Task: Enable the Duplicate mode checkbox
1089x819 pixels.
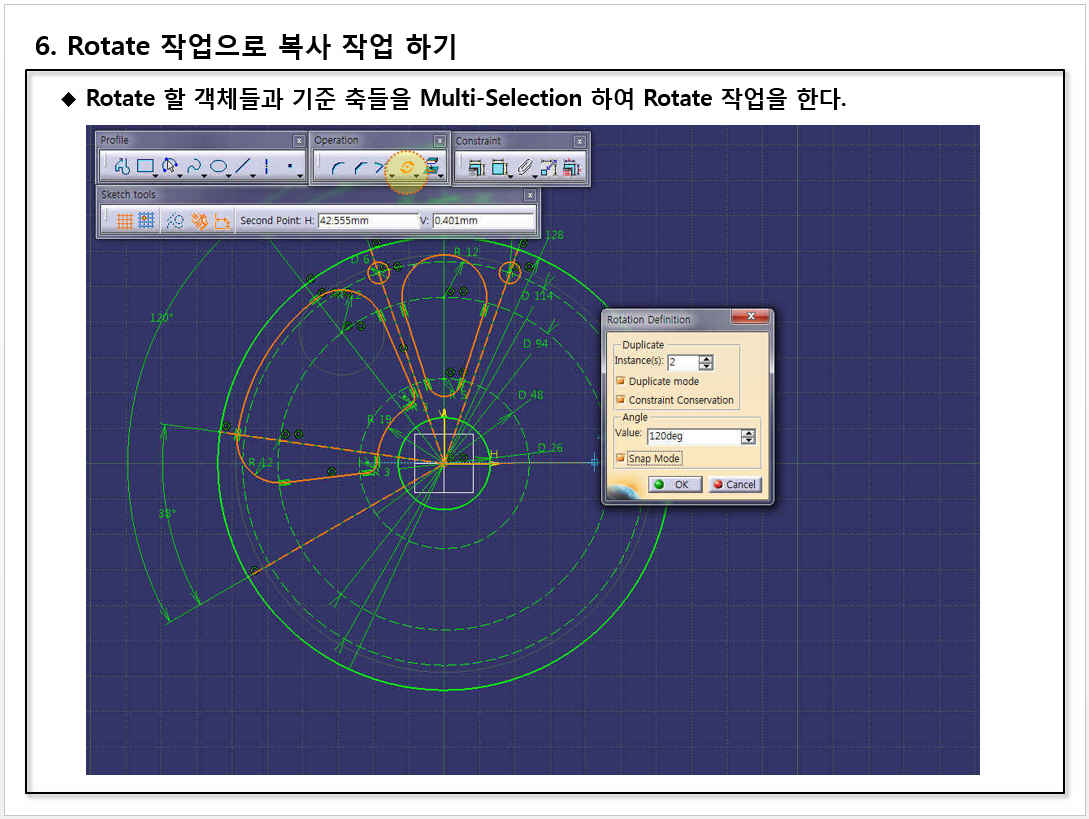Action: 621,381
